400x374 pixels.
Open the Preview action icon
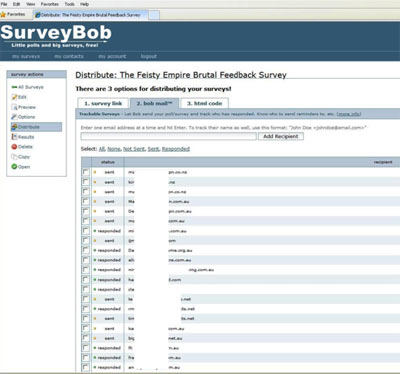tap(14, 107)
